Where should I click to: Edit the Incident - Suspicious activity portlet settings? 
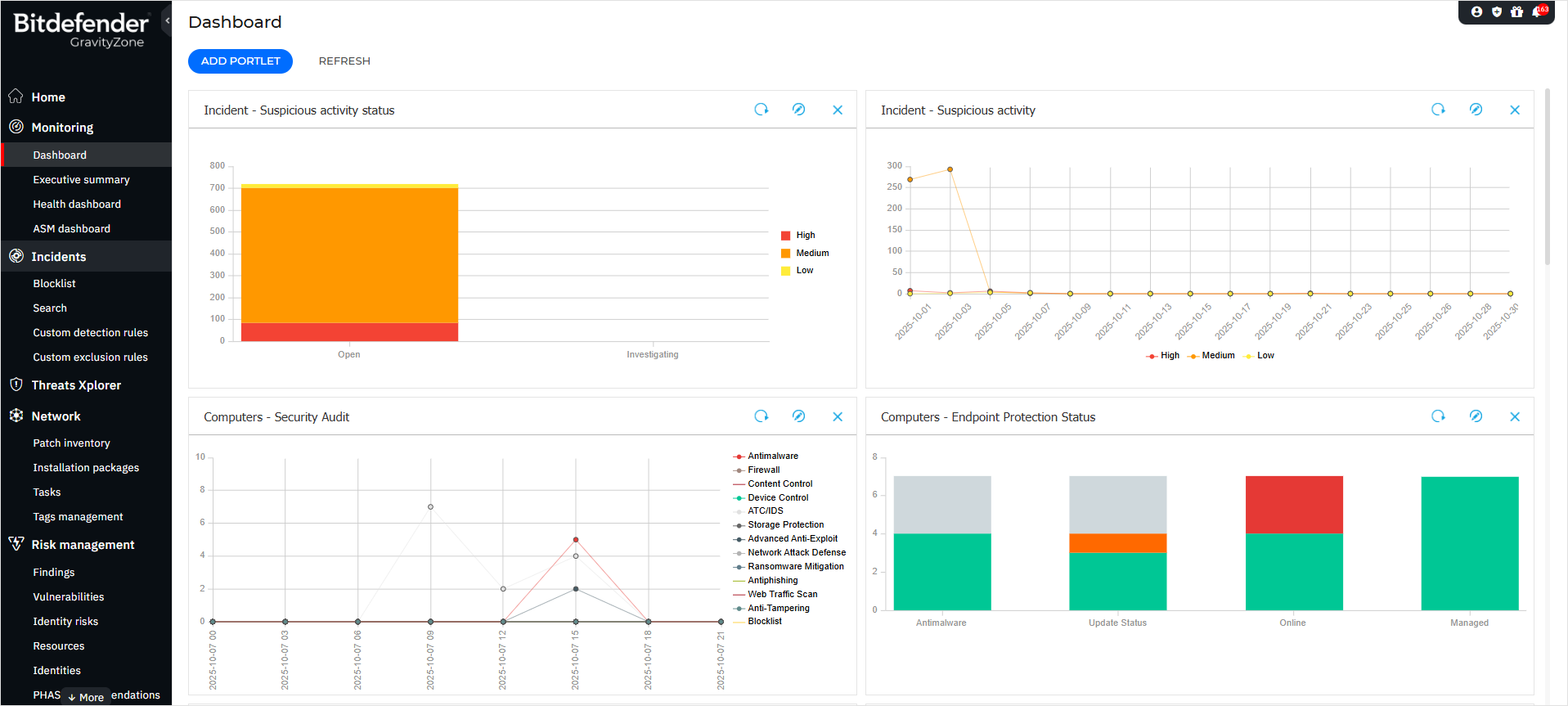point(1476,110)
